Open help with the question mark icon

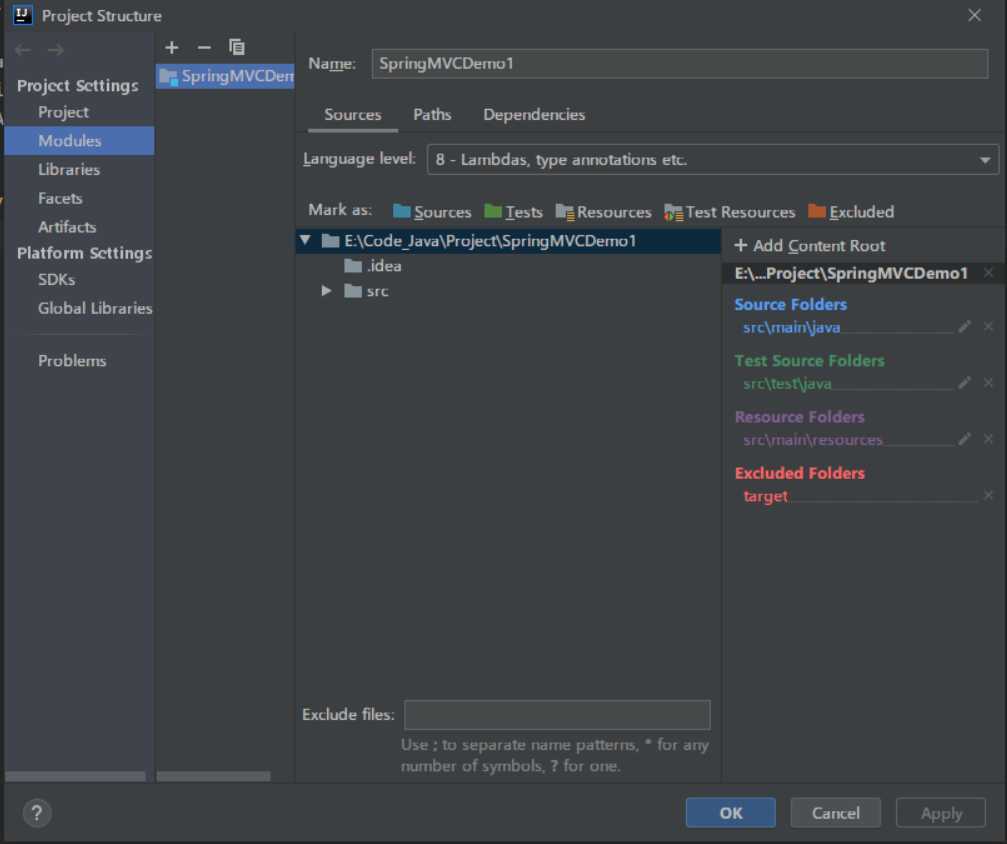tap(37, 813)
